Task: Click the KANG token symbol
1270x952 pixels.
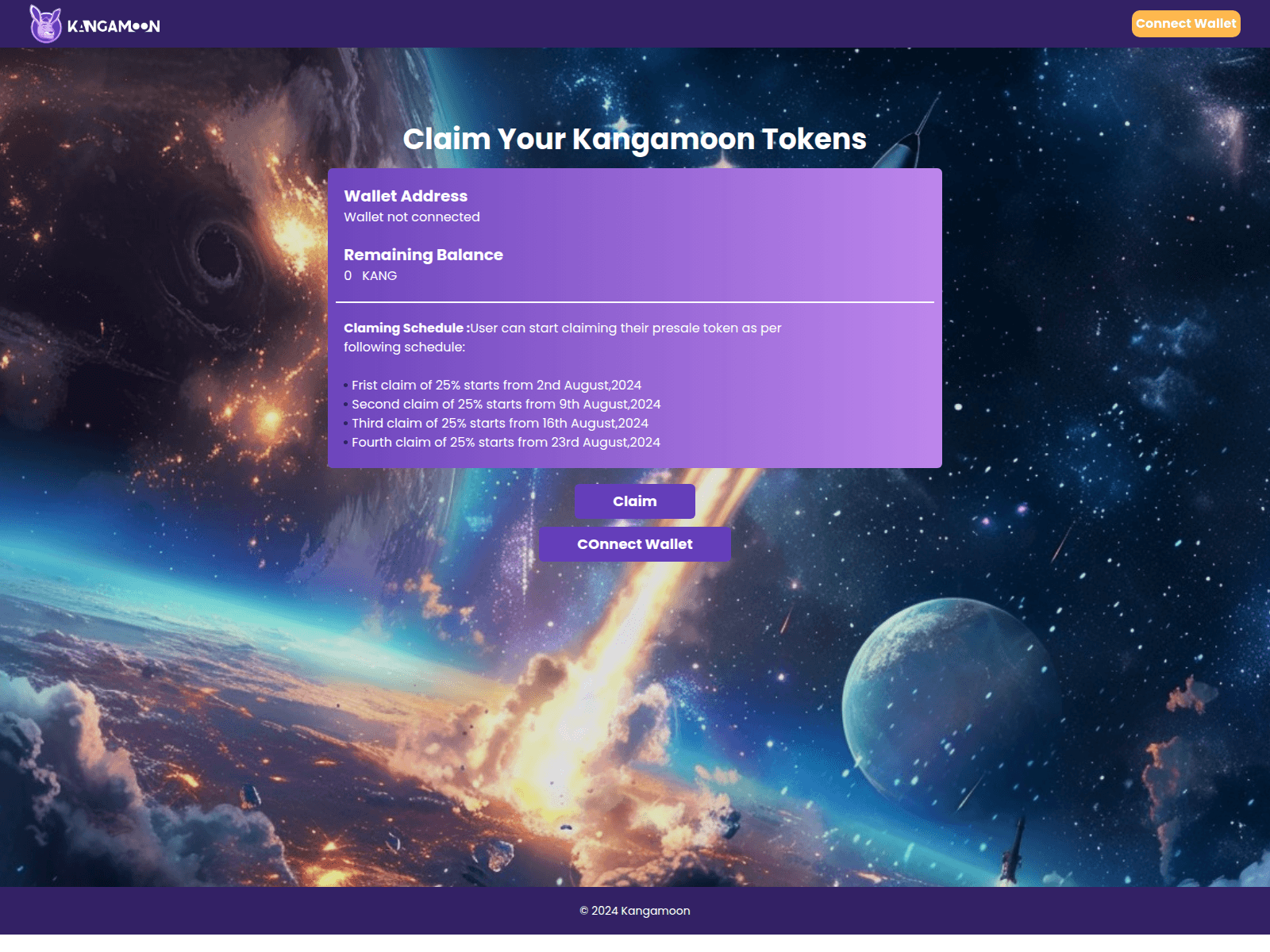Action: (x=379, y=276)
